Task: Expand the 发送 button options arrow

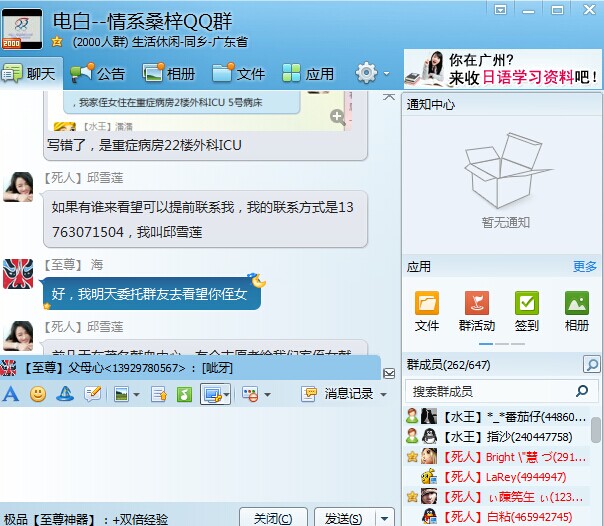Action: click(x=384, y=518)
